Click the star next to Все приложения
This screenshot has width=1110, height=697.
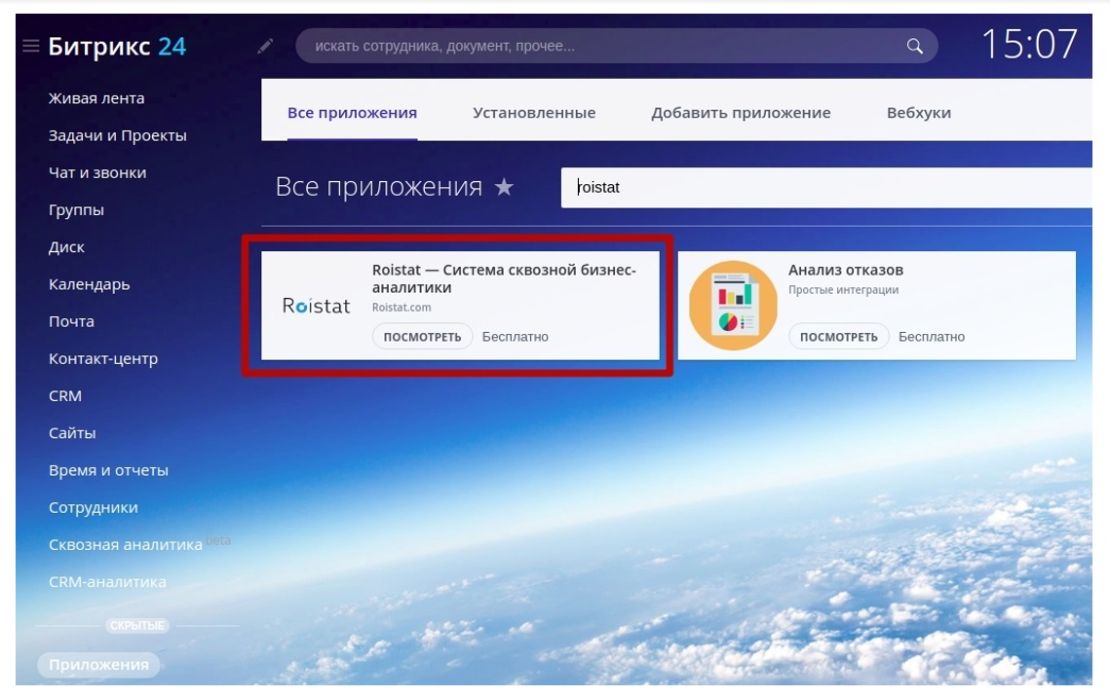point(504,187)
